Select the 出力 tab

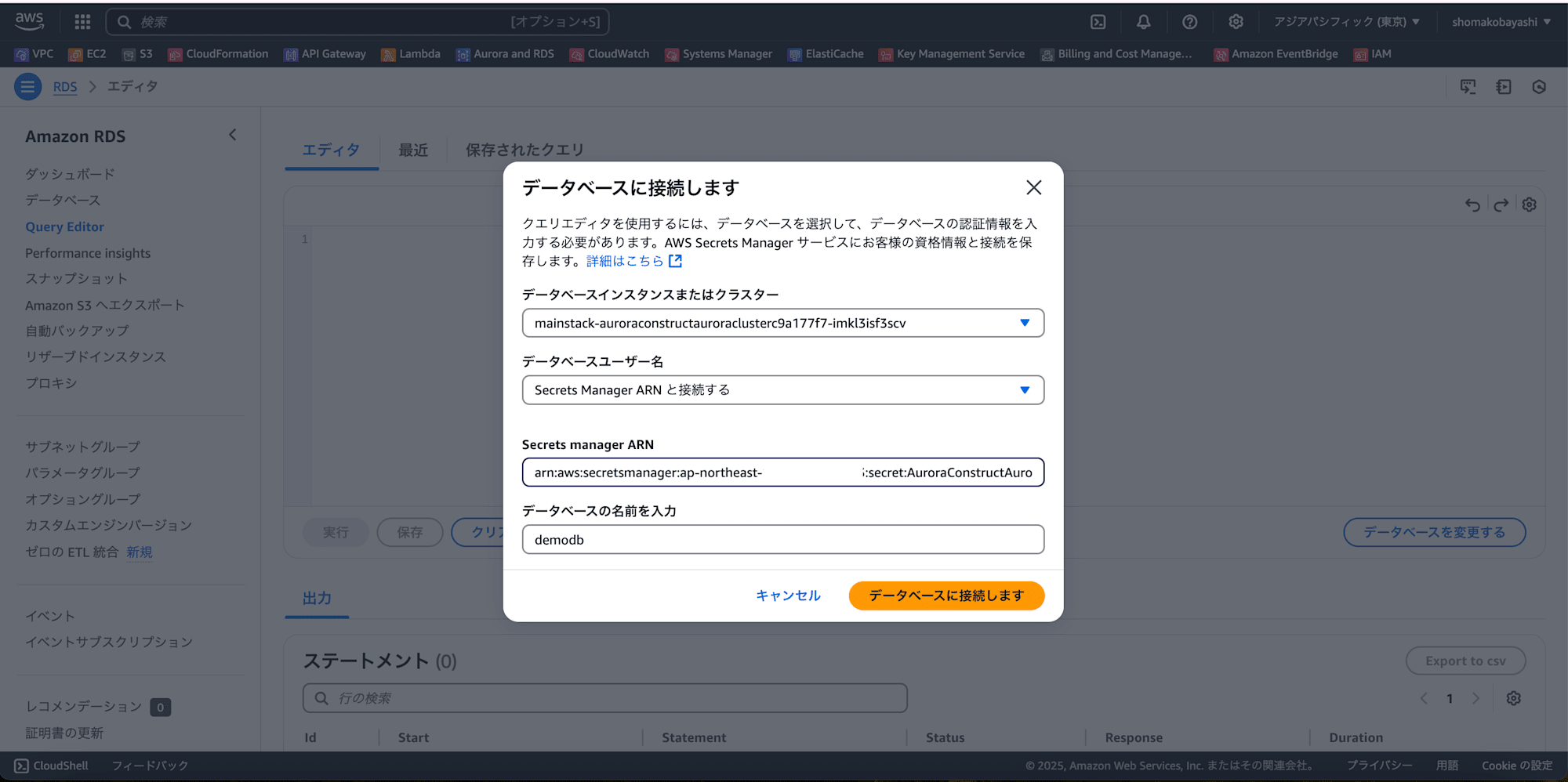tap(318, 599)
